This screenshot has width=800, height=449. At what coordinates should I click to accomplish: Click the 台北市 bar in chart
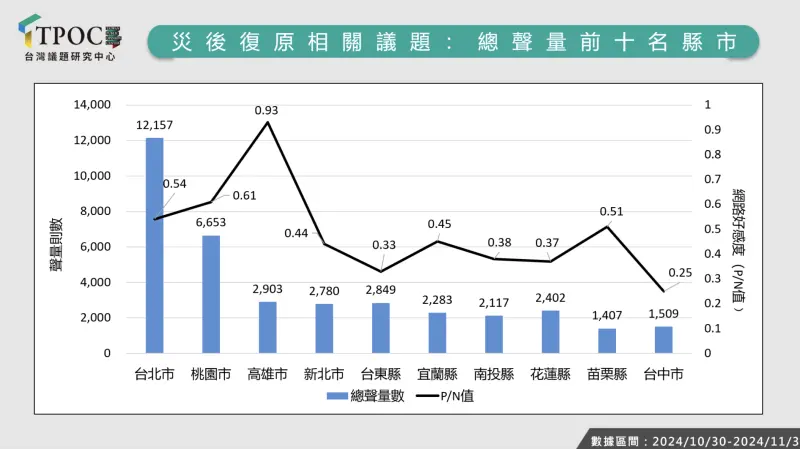click(155, 245)
